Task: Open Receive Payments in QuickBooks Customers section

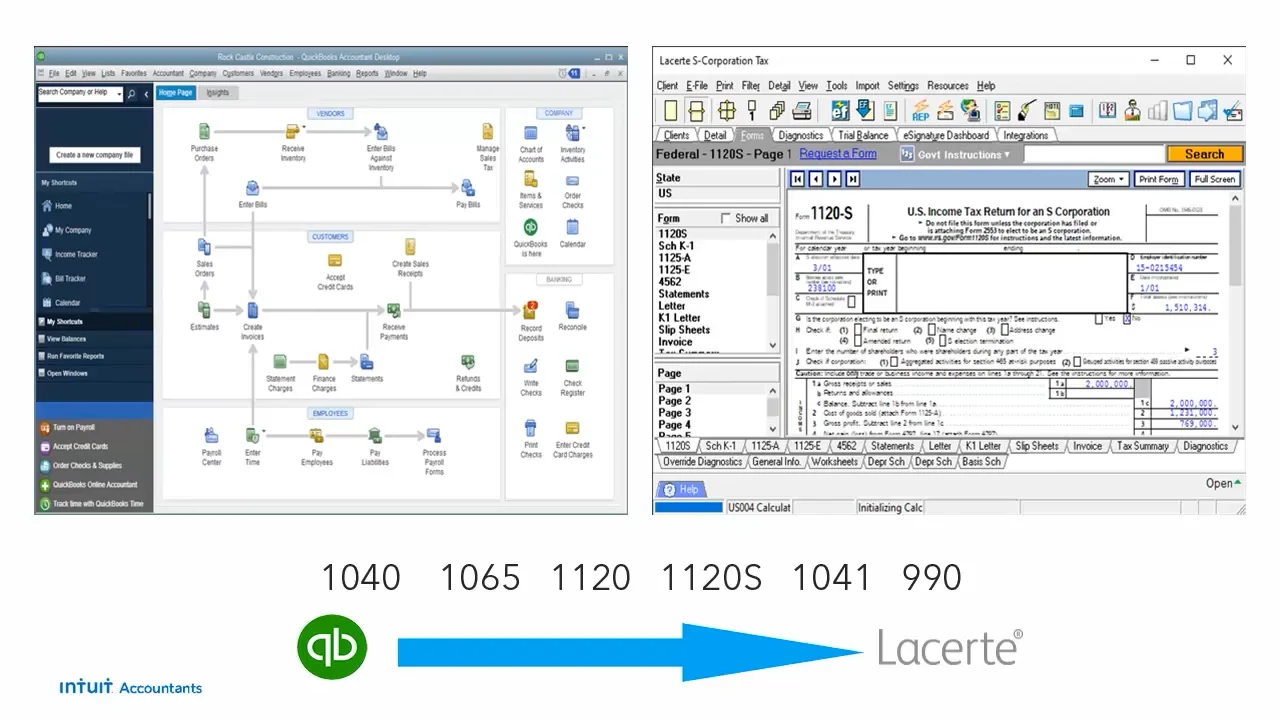Action: tap(394, 310)
